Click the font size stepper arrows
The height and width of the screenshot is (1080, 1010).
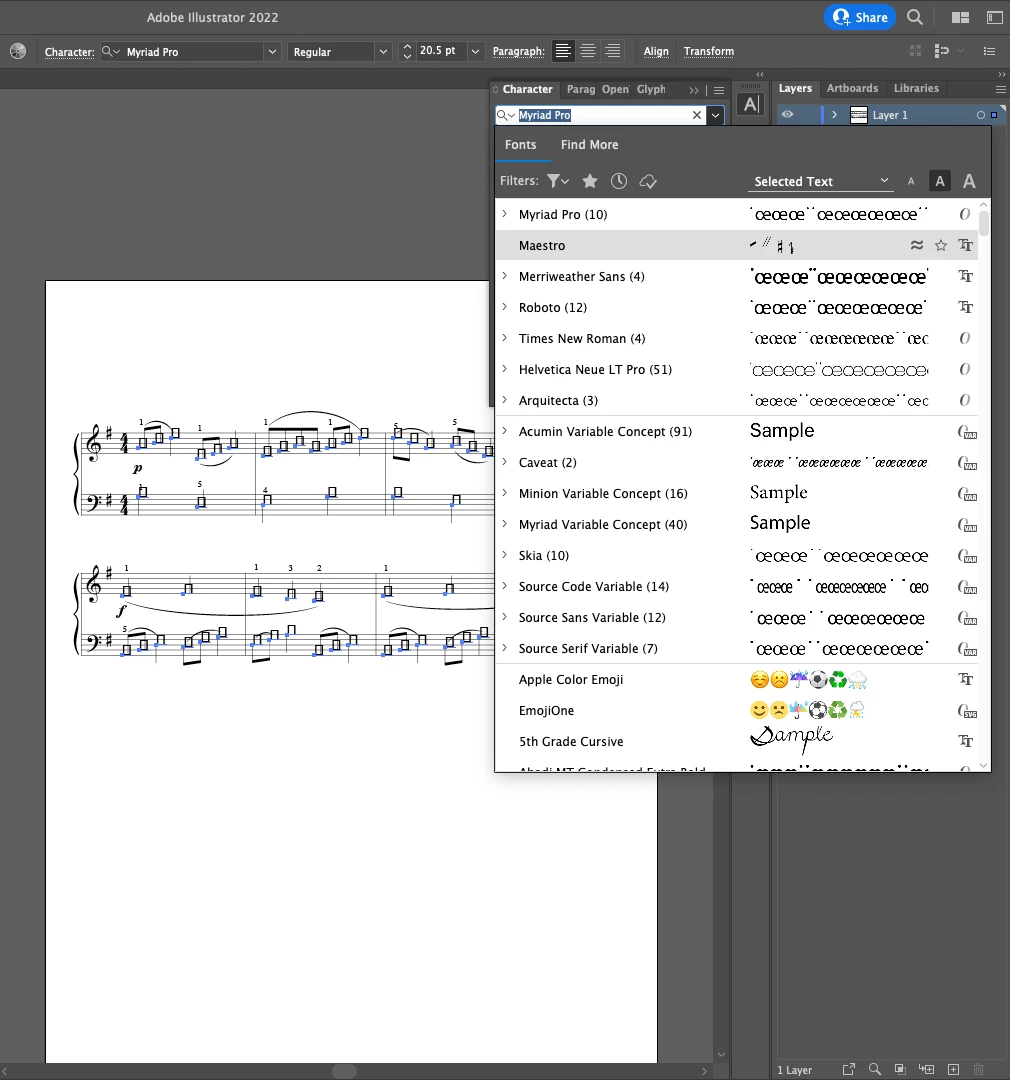tap(407, 52)
